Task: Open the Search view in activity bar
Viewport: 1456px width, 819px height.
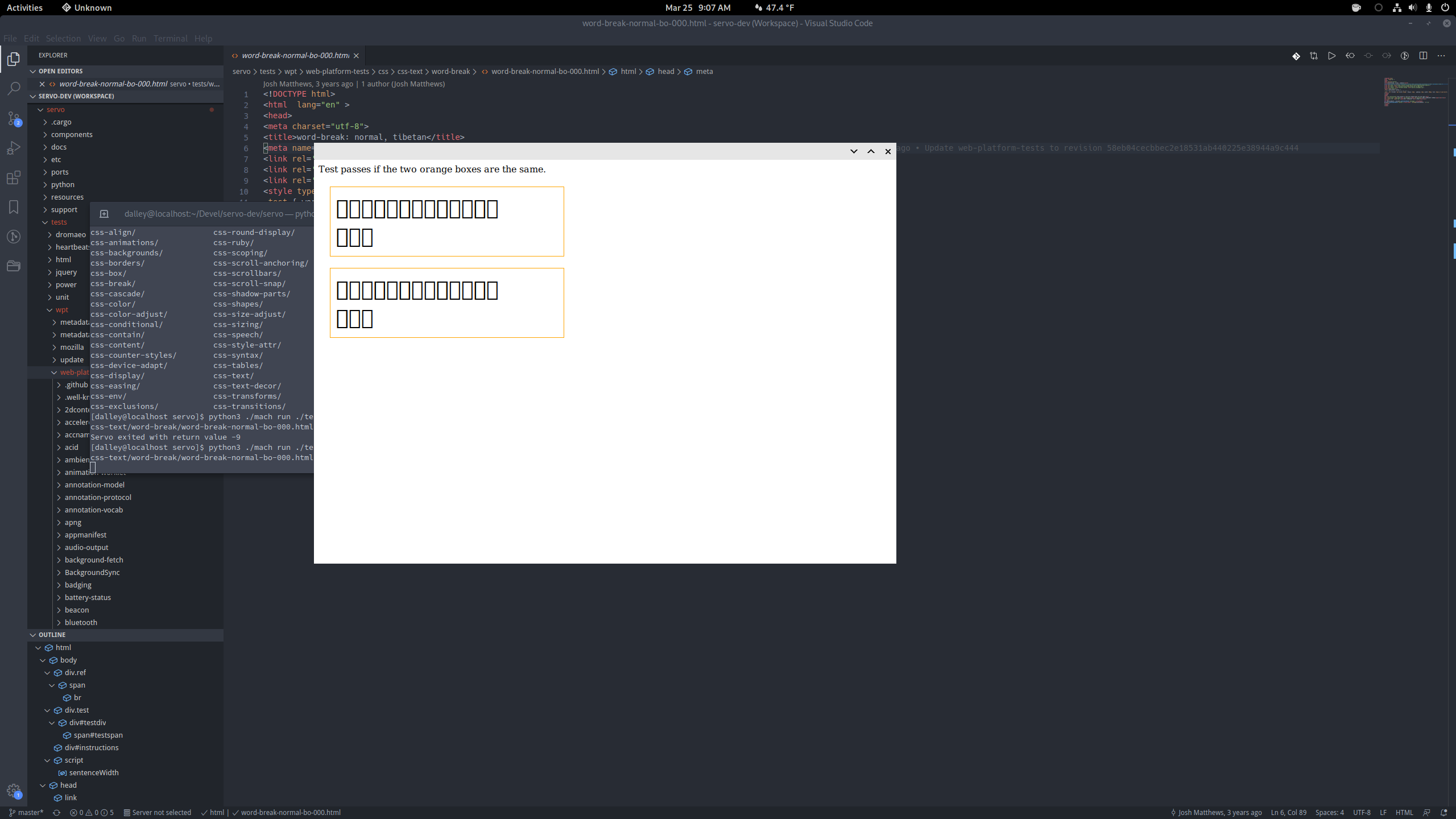Action: click(14, 89)
